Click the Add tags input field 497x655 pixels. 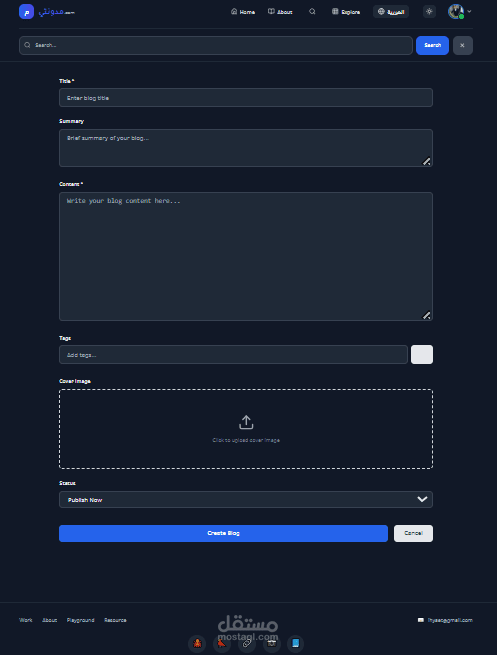(x=233, y=355)
